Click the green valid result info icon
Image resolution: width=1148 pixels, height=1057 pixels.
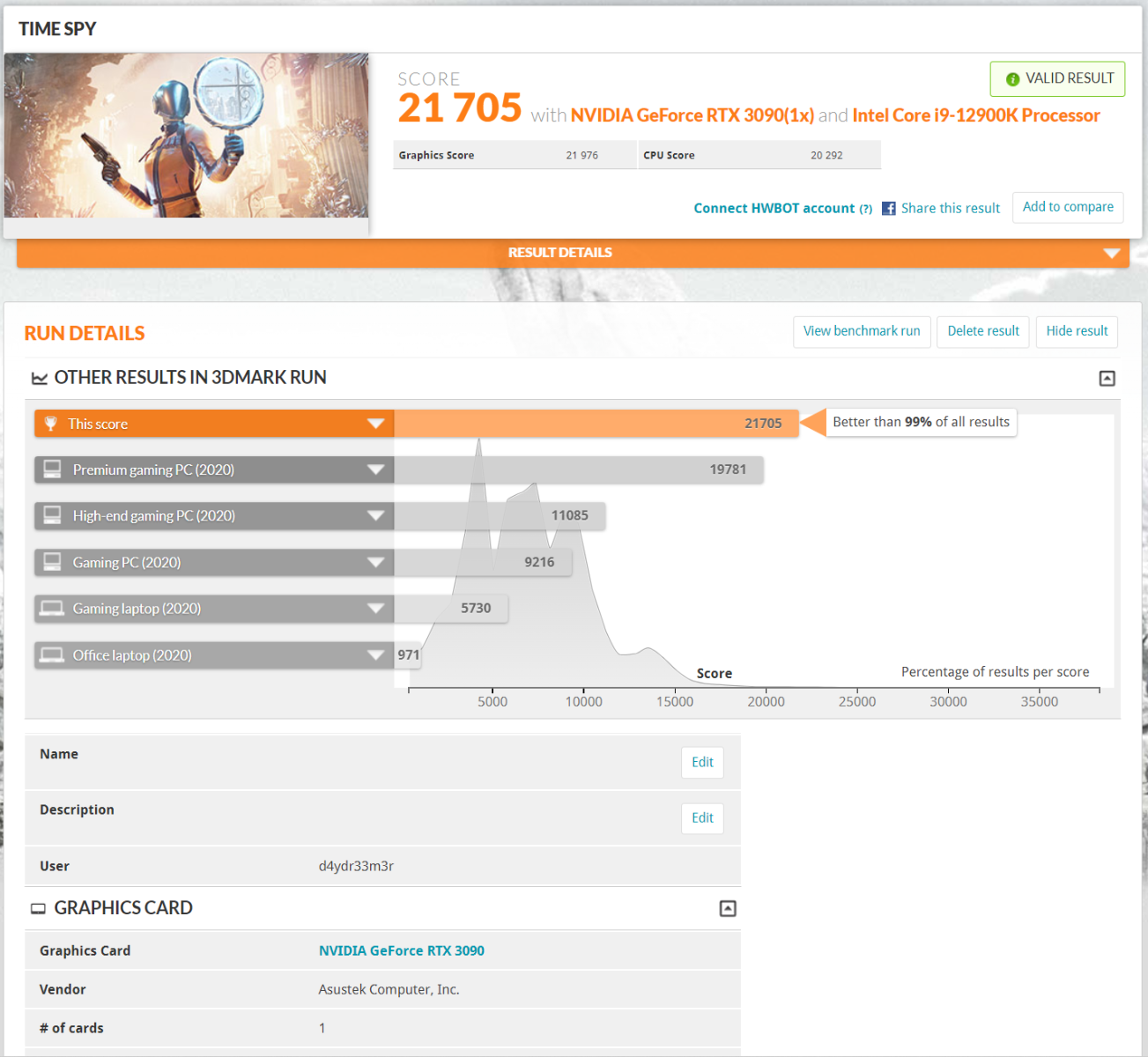click(1012, 79)
